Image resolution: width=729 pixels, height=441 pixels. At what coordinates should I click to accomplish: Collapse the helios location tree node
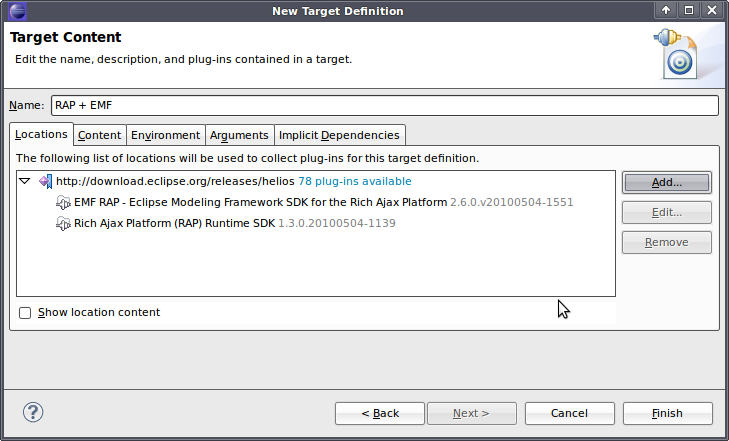coord(25,181)
